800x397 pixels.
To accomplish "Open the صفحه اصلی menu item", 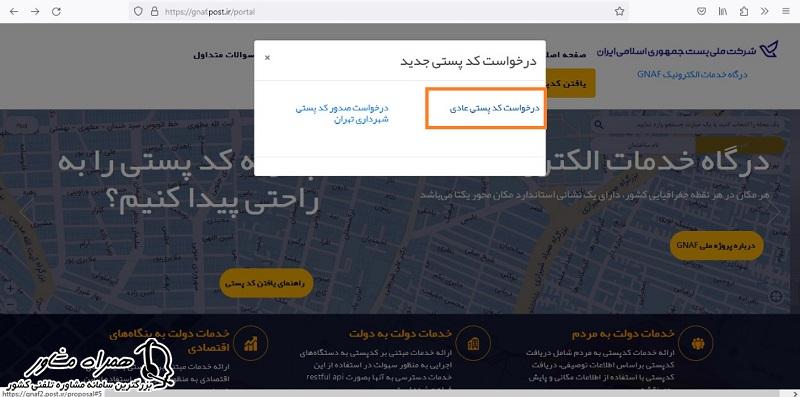I will click(566, 55).
